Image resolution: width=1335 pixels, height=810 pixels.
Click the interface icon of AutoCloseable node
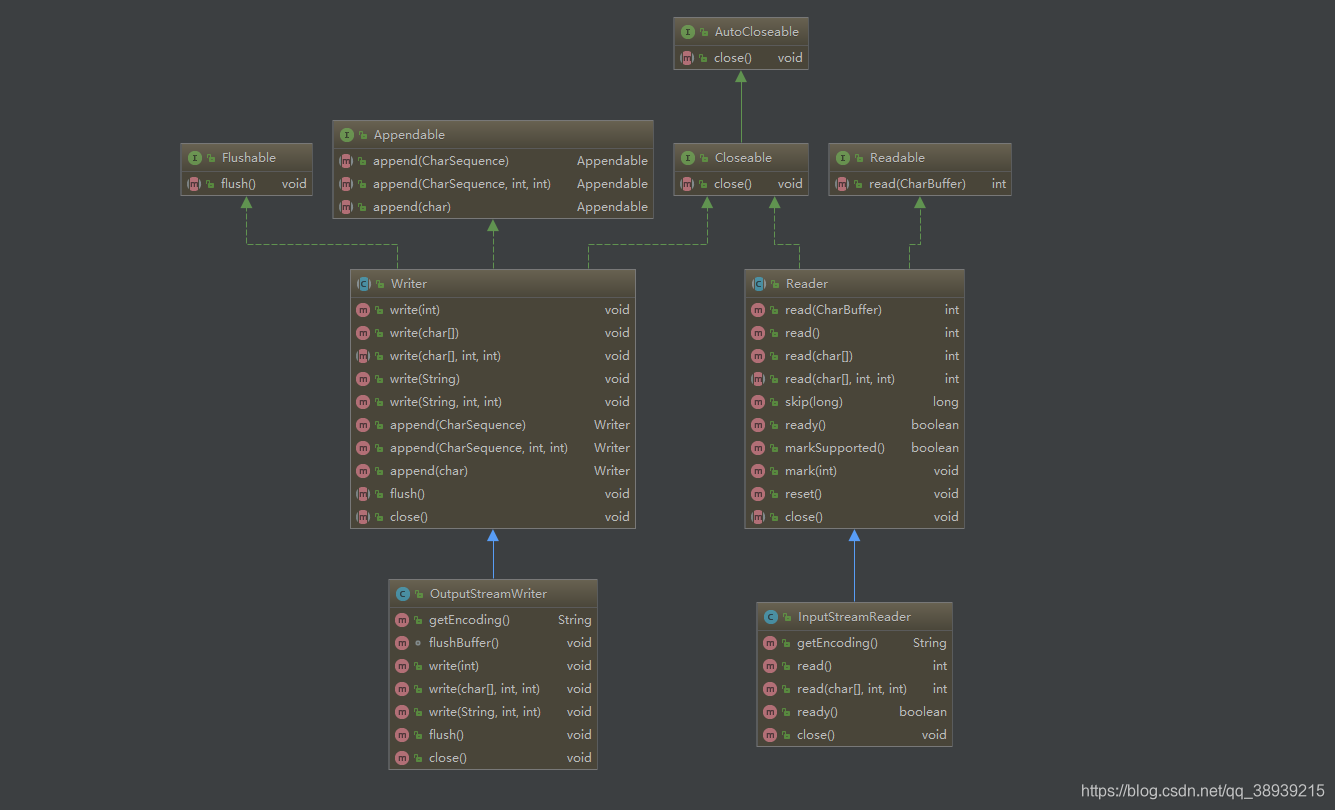[x=687, y=32]
